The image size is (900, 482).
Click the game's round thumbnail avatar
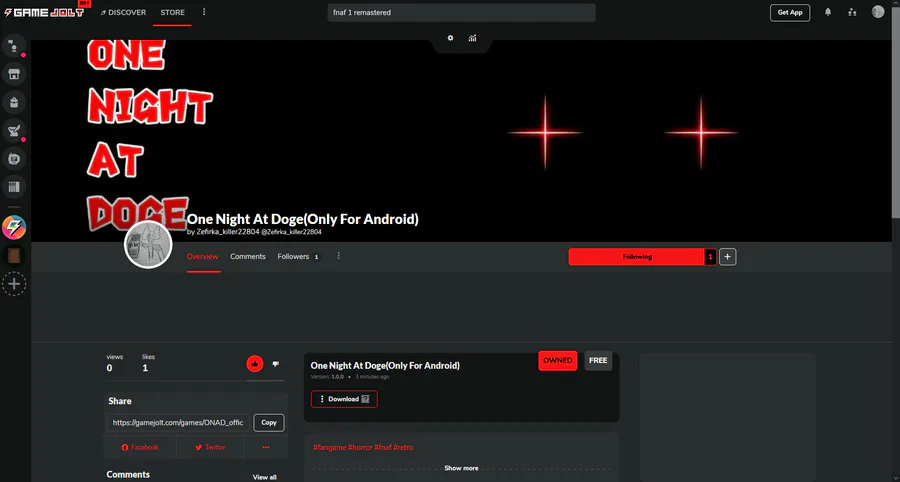click(148, 244)
